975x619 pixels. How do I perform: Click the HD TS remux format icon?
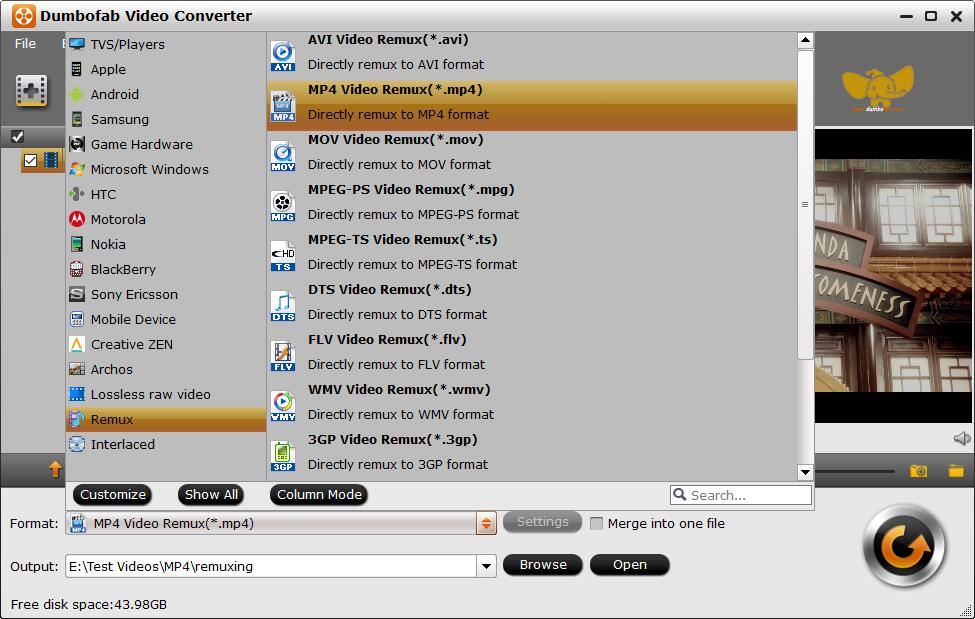(283, 256)
